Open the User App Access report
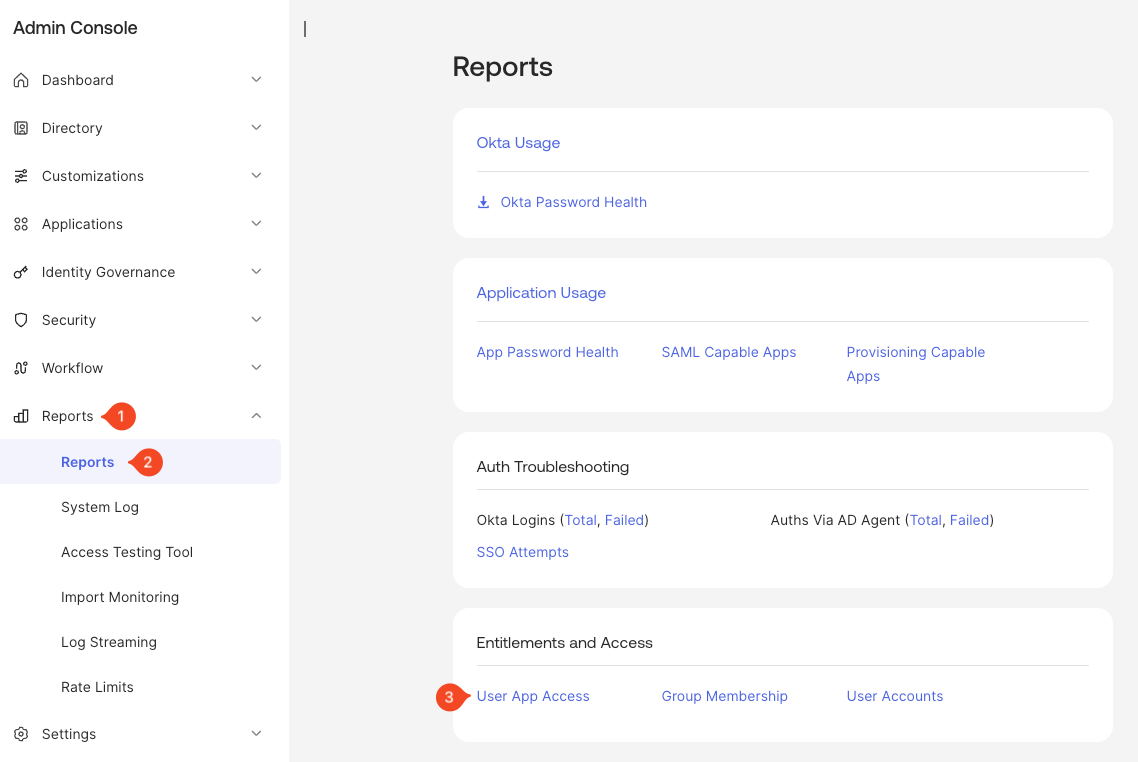The width and height of the screenshot is (1138, 762). tap(533, 696)
